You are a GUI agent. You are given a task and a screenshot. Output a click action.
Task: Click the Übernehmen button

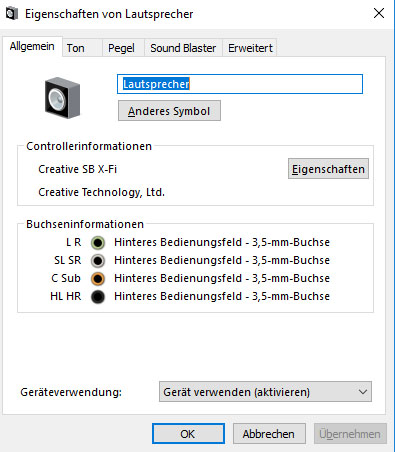[350, 434]
